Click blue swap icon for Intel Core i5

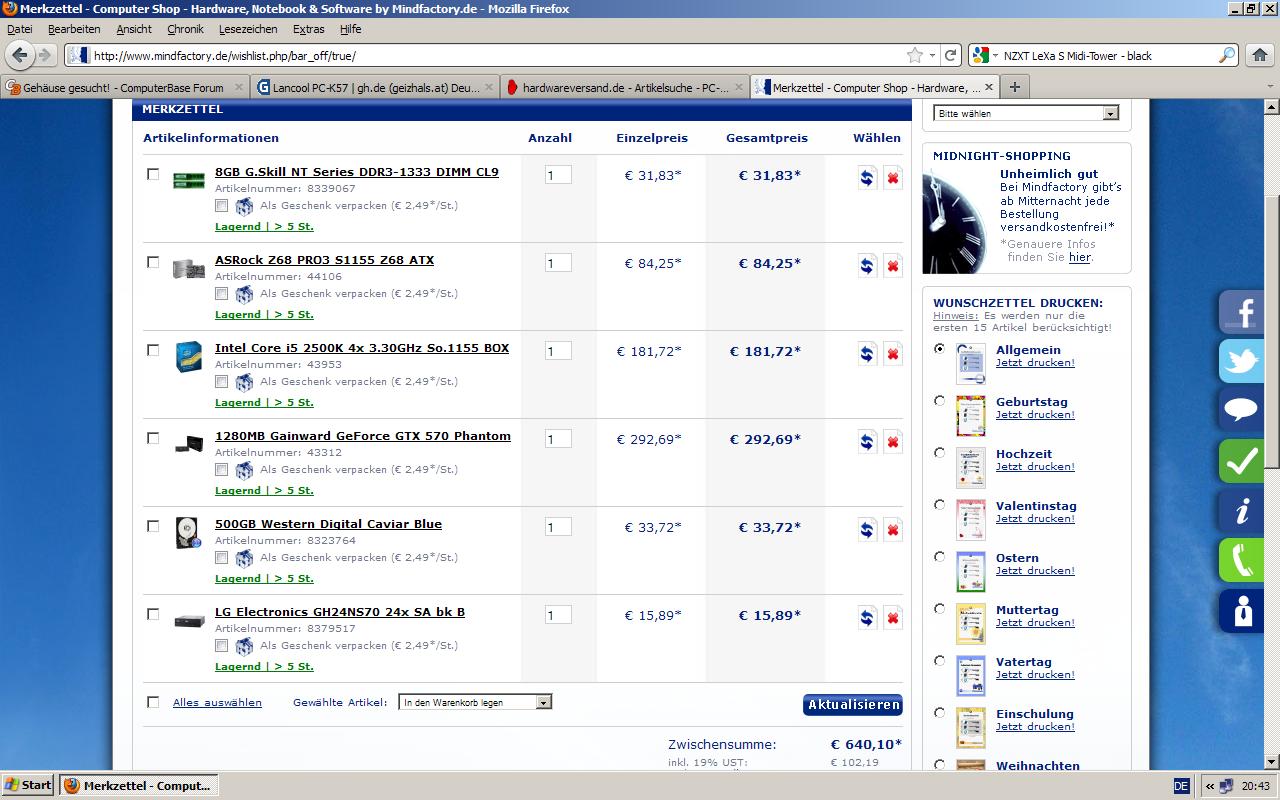click(x=867, y=354)
